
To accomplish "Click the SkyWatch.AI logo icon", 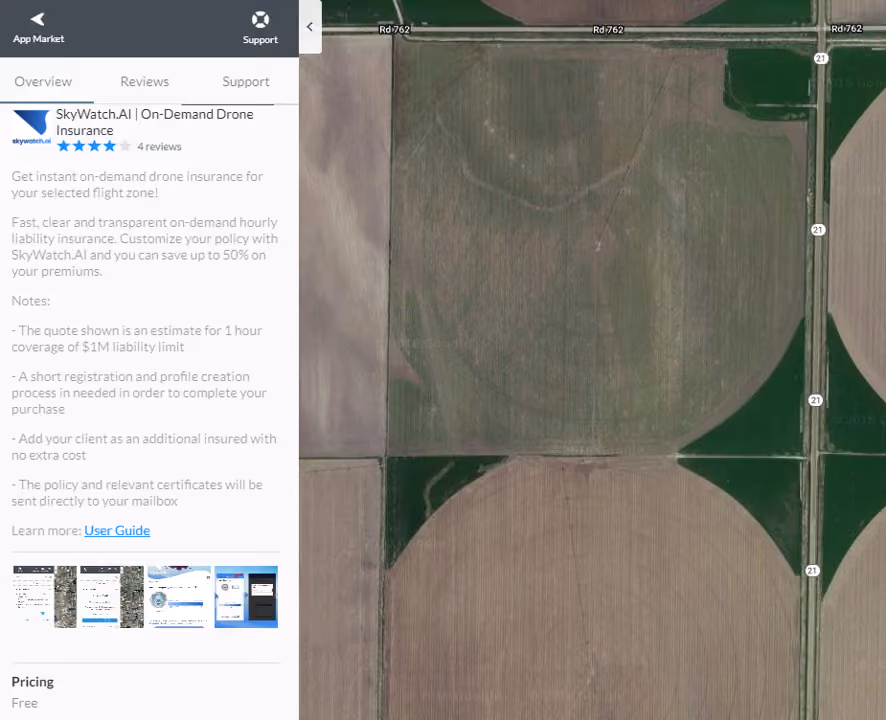I will tap(31, 127).
